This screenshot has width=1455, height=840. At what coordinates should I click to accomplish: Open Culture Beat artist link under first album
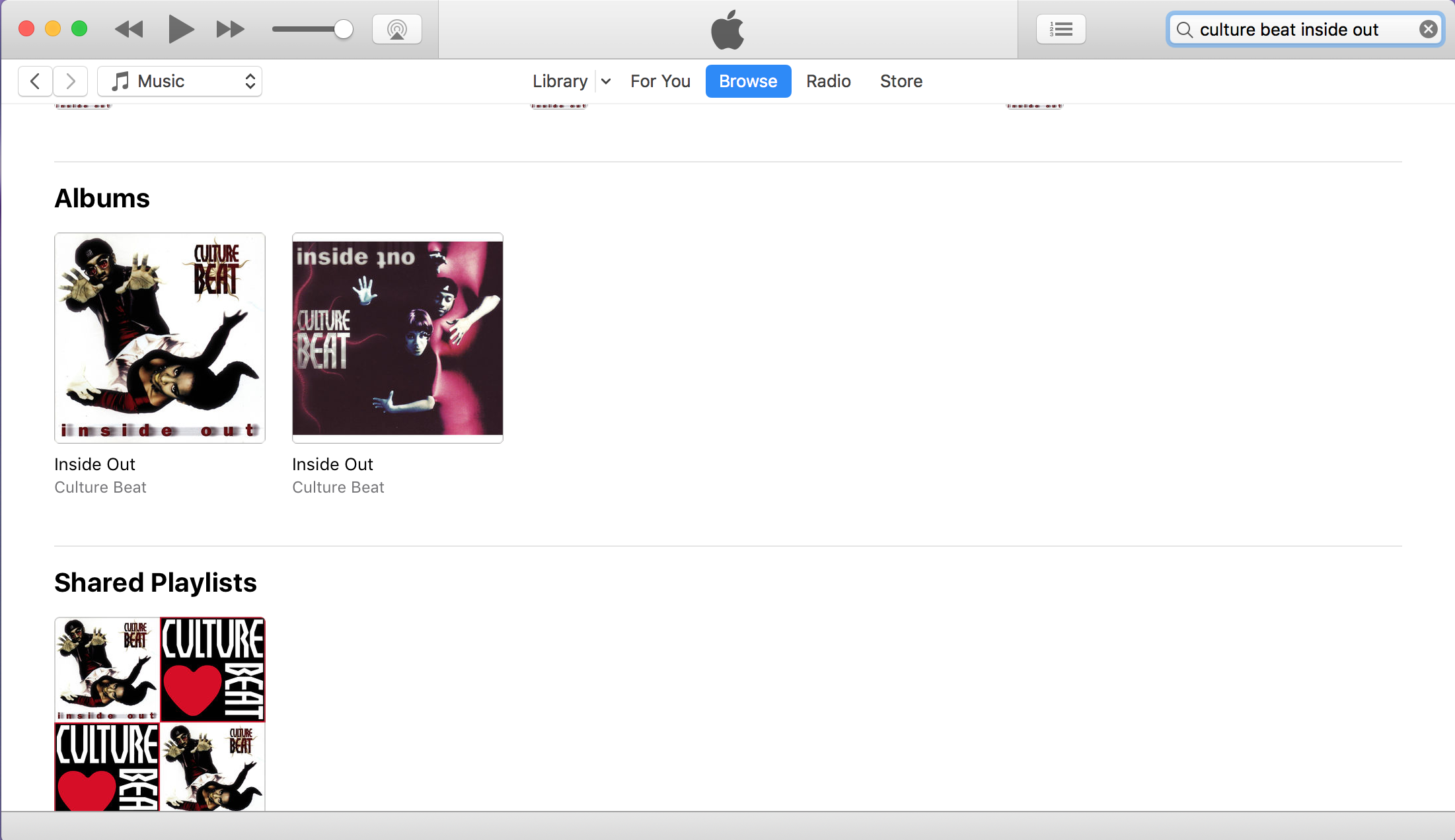100,487
